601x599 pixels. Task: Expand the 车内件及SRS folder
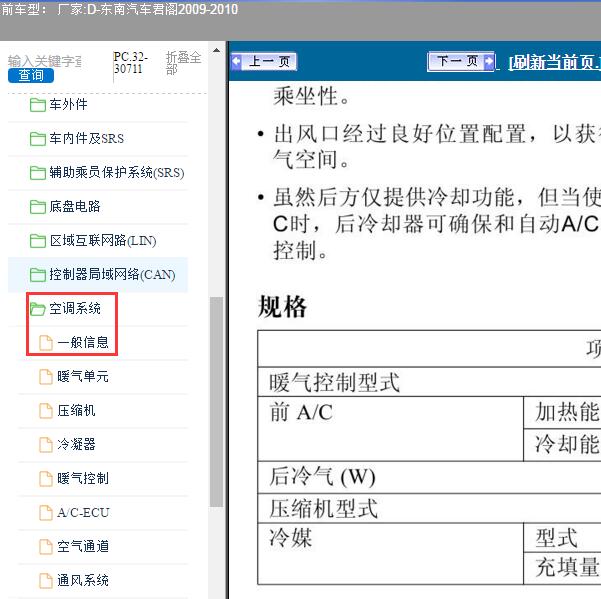[x=87, y=138]
